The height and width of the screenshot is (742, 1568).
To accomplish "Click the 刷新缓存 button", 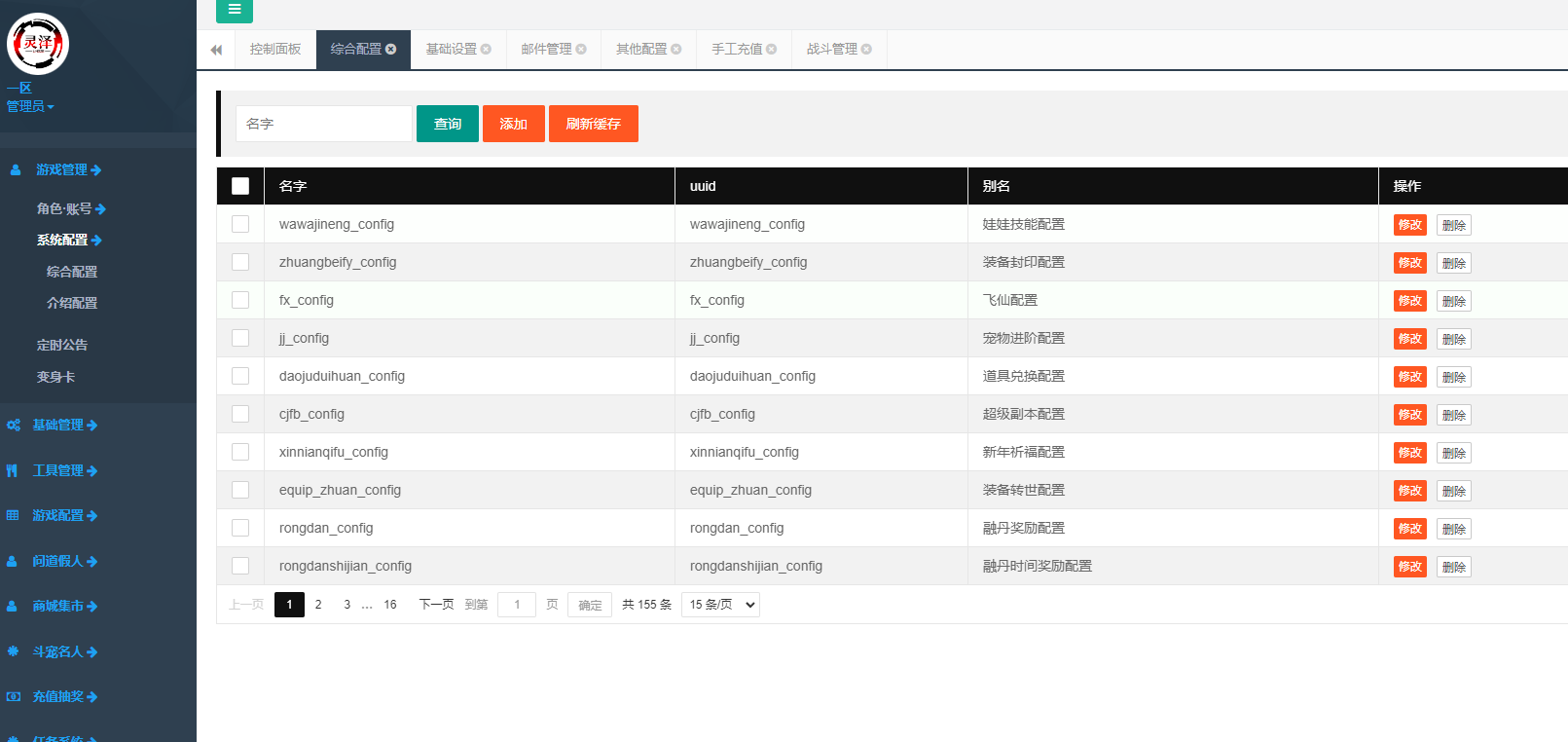I will tap(593, 124).
